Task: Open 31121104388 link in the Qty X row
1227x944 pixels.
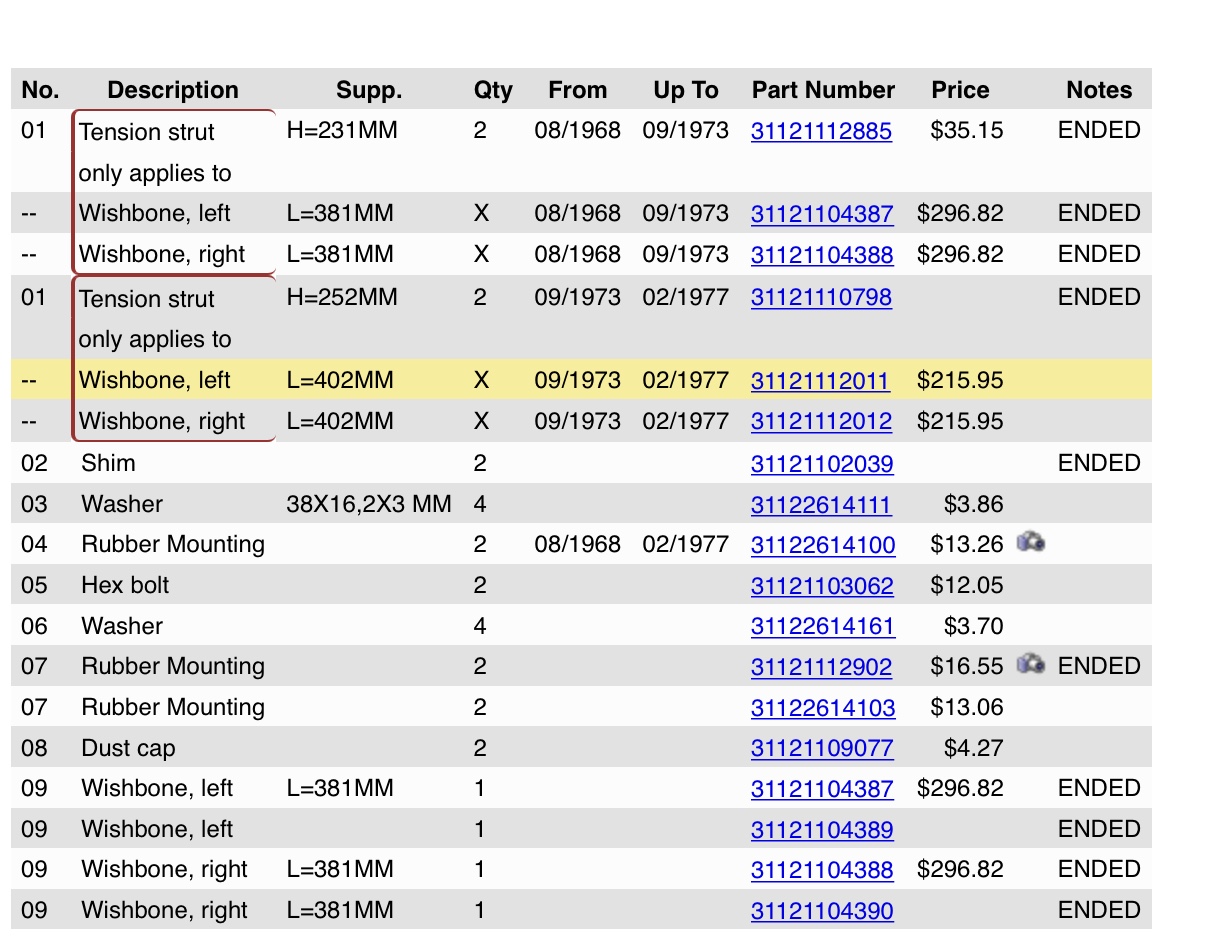Action: 822,255
